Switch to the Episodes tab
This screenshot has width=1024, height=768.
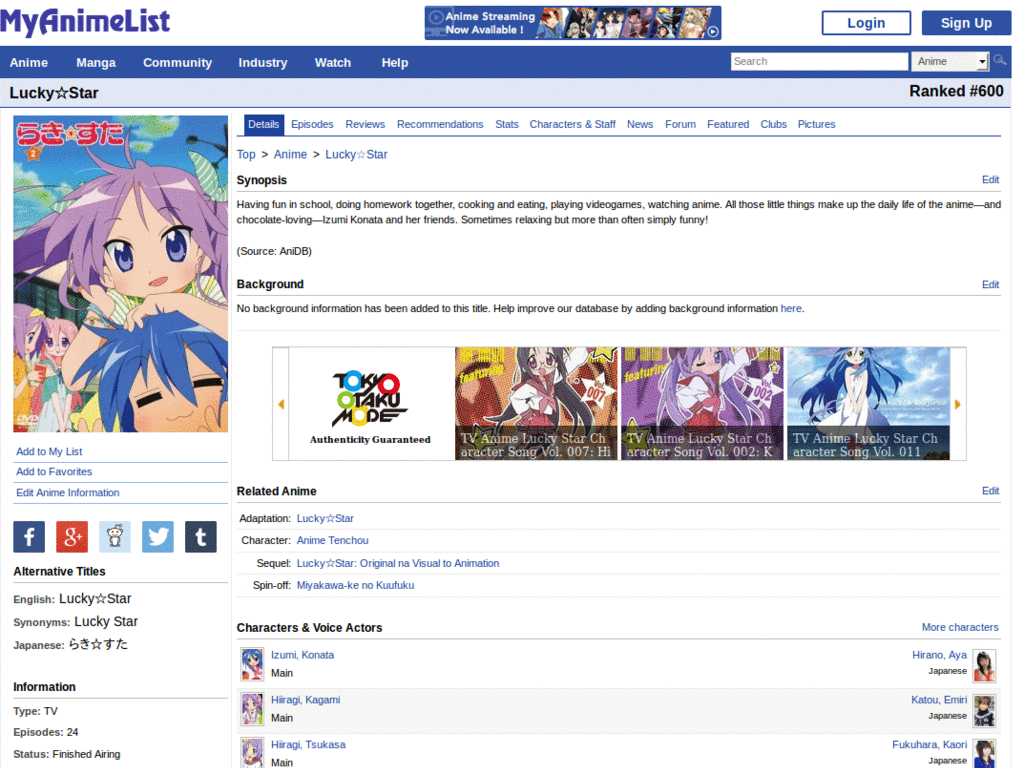coord(312,124)
